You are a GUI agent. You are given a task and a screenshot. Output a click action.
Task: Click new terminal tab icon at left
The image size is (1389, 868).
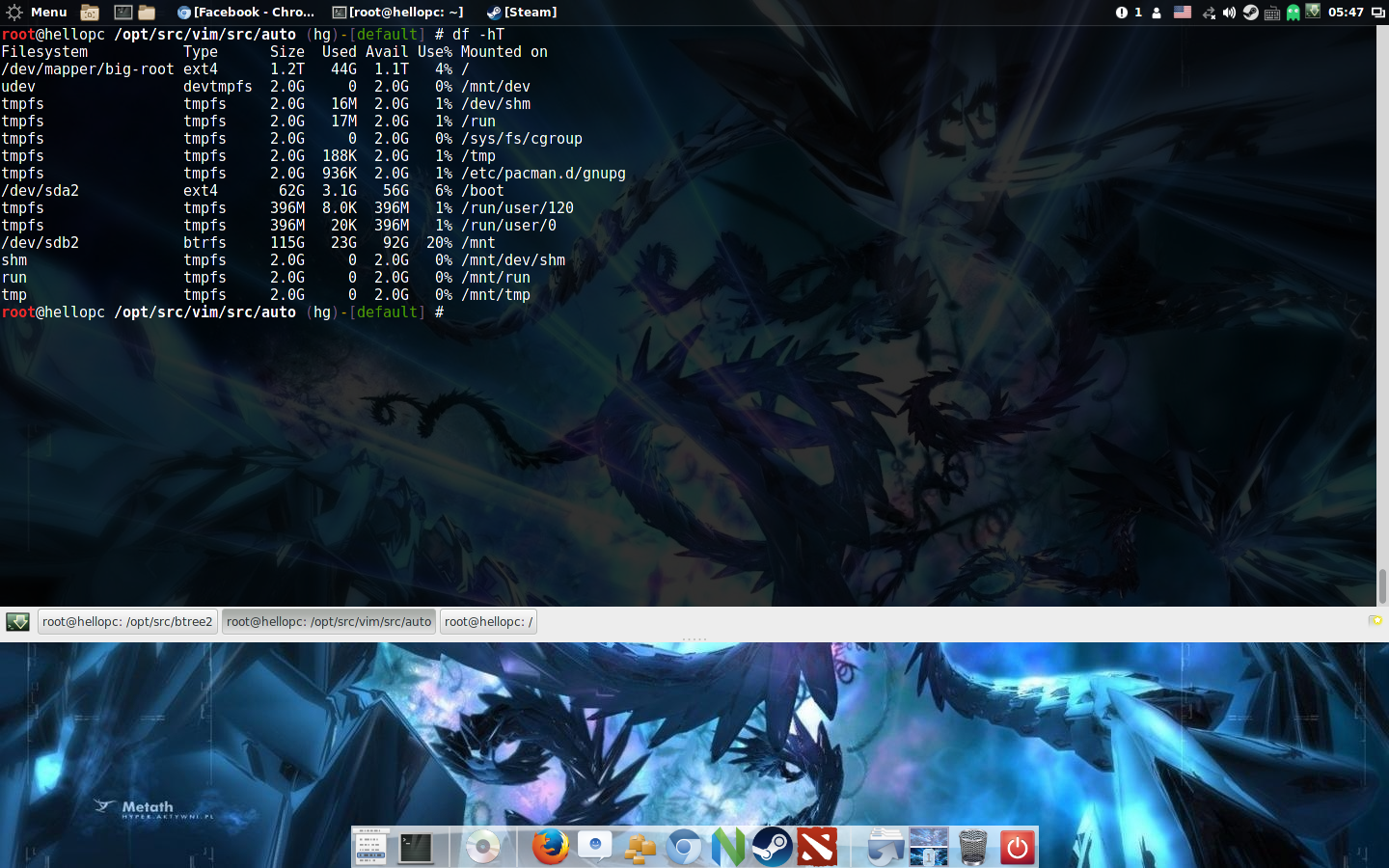17,622
